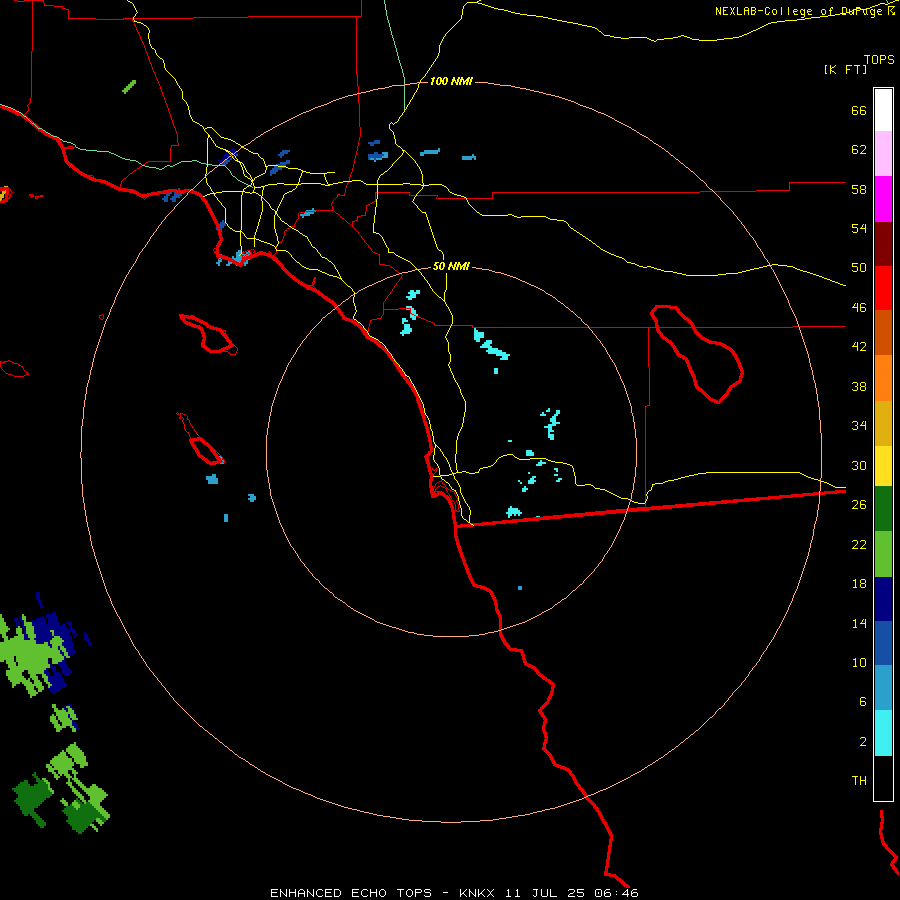
Task: Click the legend value "38"
Action: coord(859,386)
